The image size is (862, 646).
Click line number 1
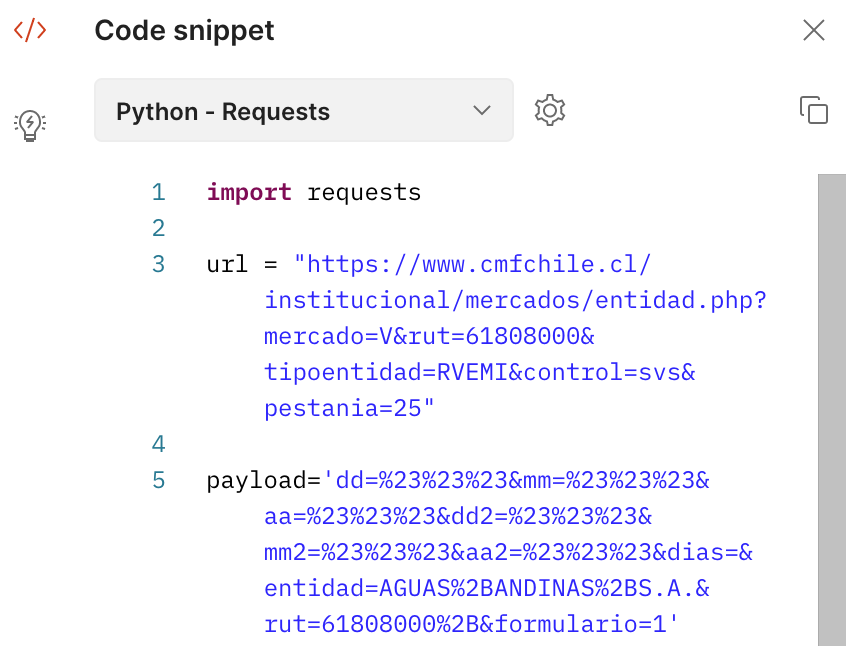tap(158, 192)
